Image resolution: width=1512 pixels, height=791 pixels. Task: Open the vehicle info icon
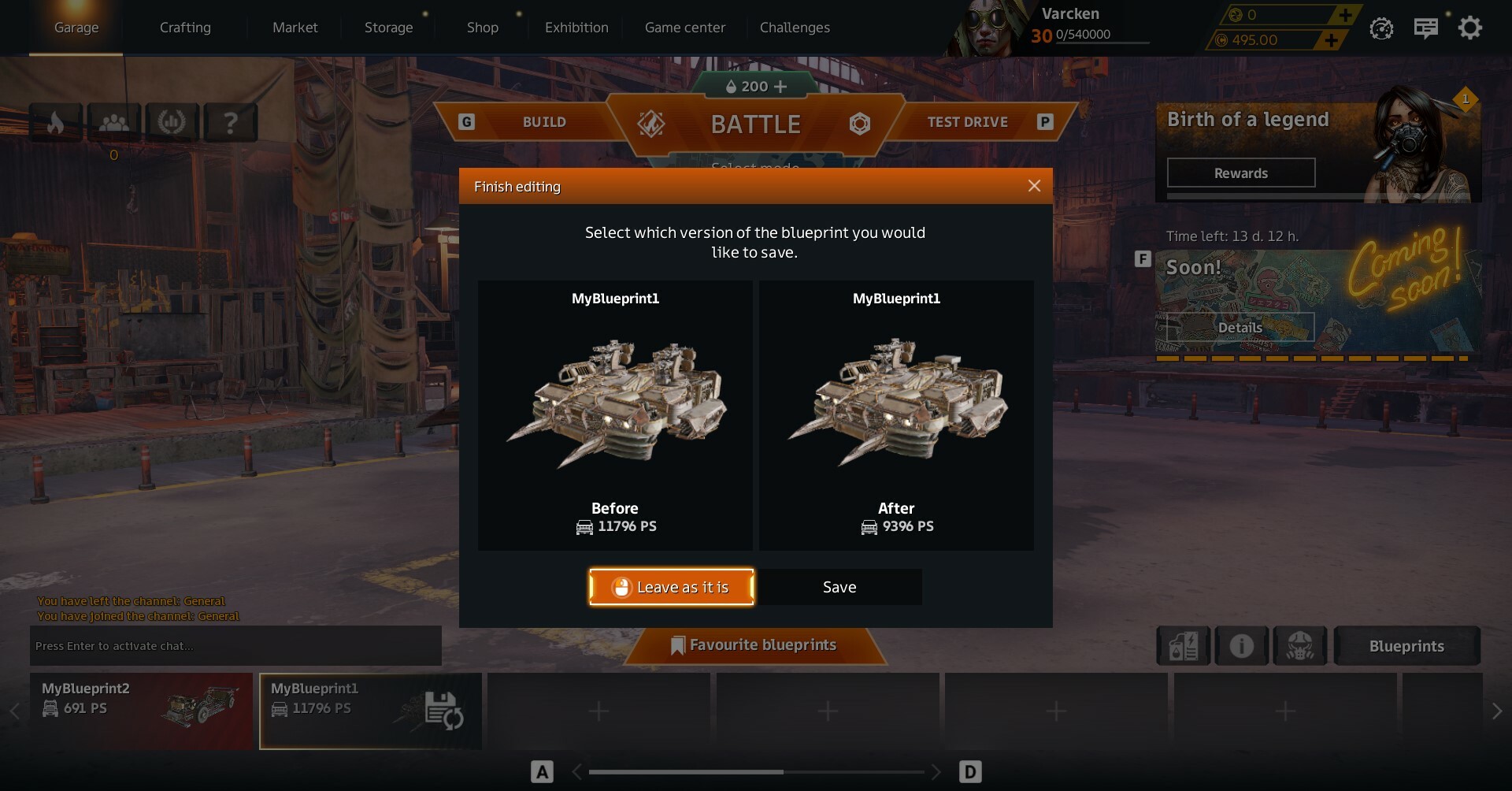click(x=1241, y=646)
